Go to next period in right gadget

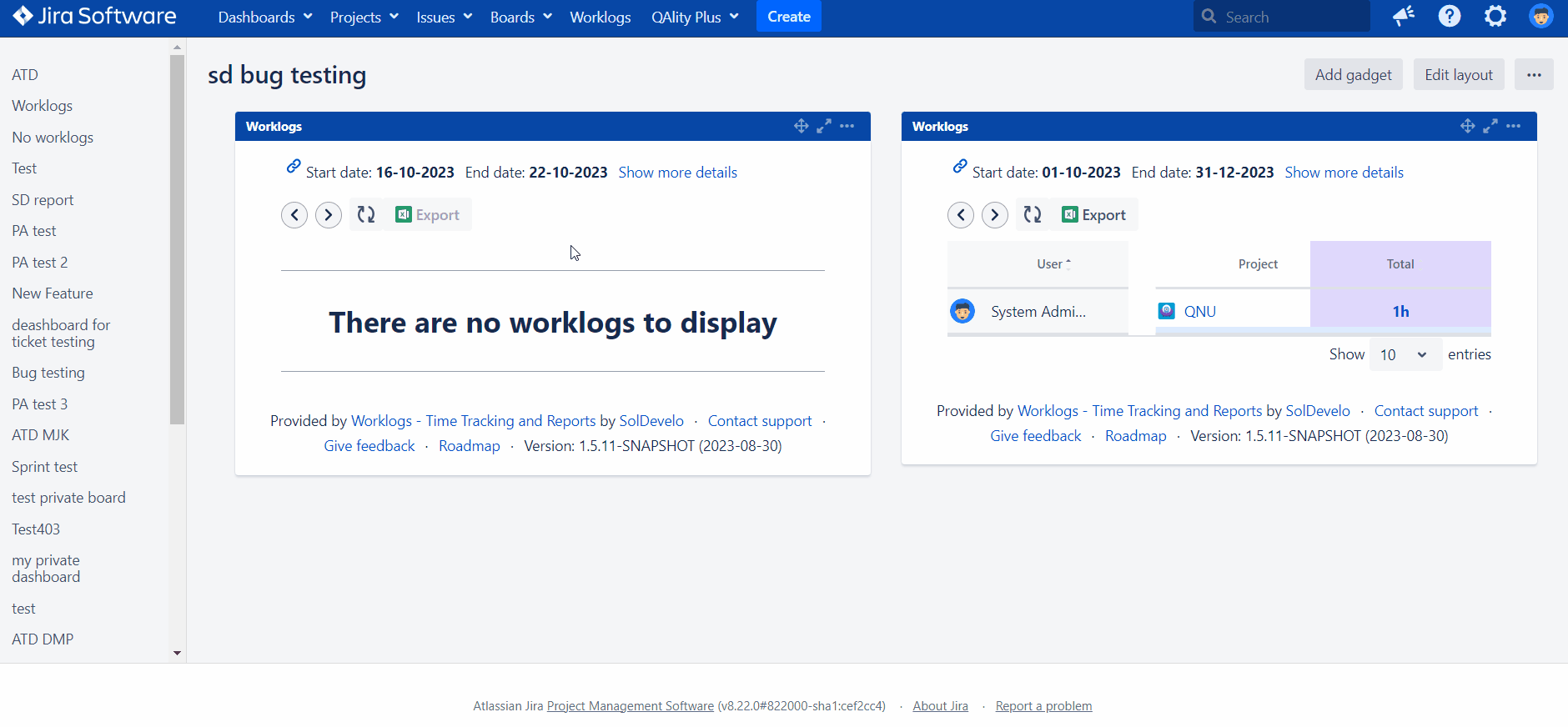[x=995, y=215]
